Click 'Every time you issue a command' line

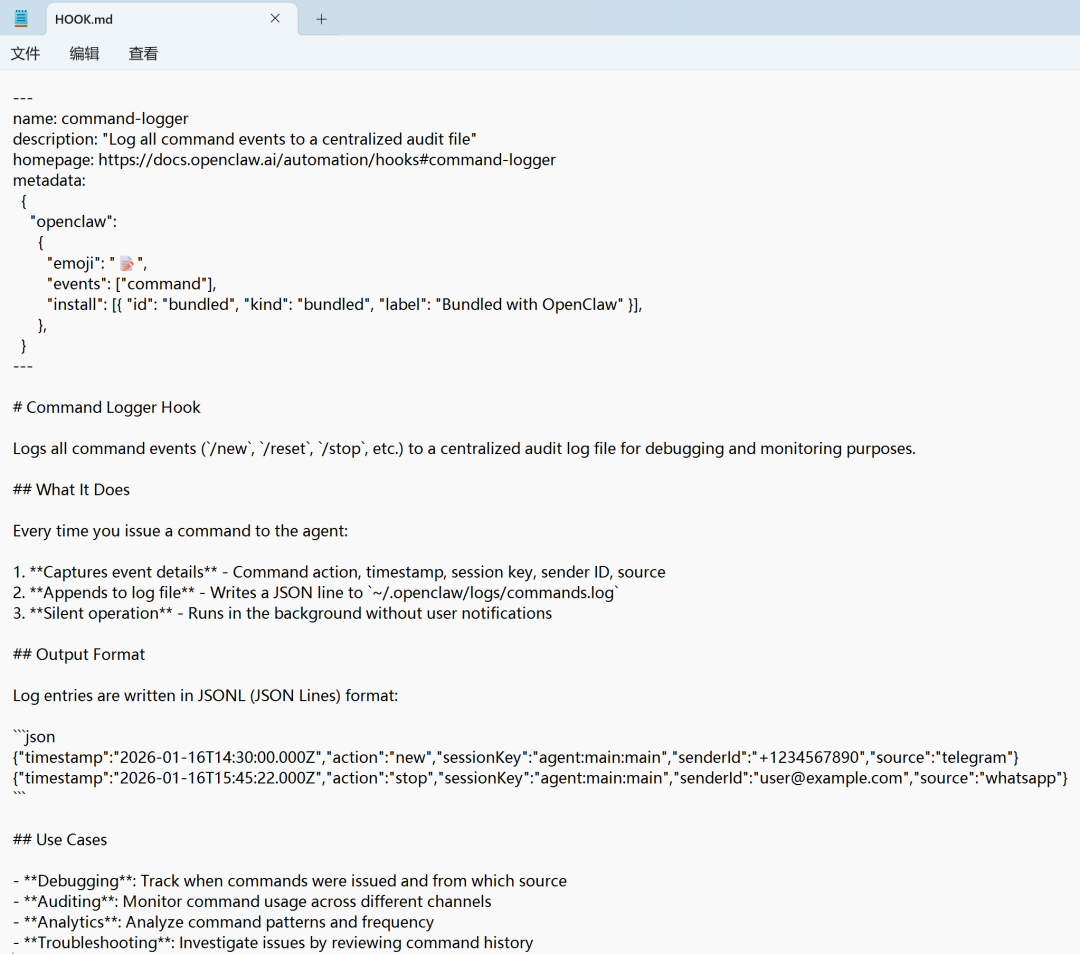pos(180,531)
